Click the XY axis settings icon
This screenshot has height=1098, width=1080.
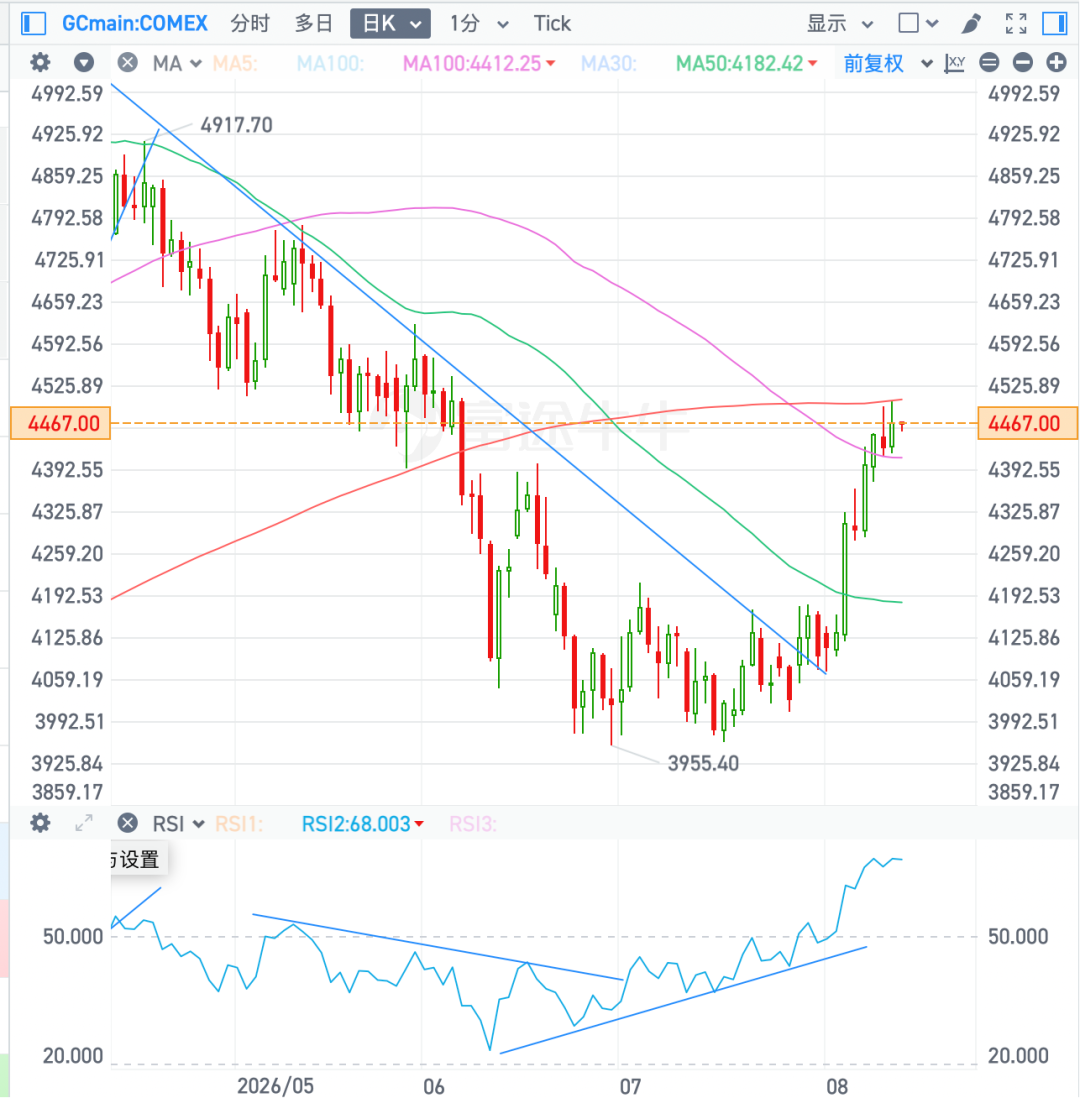pyautogui.click(x=955, y=63)
